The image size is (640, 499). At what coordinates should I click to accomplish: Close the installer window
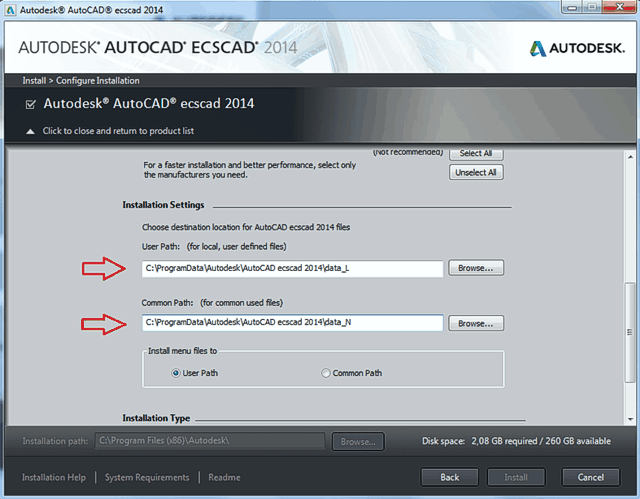619,7
